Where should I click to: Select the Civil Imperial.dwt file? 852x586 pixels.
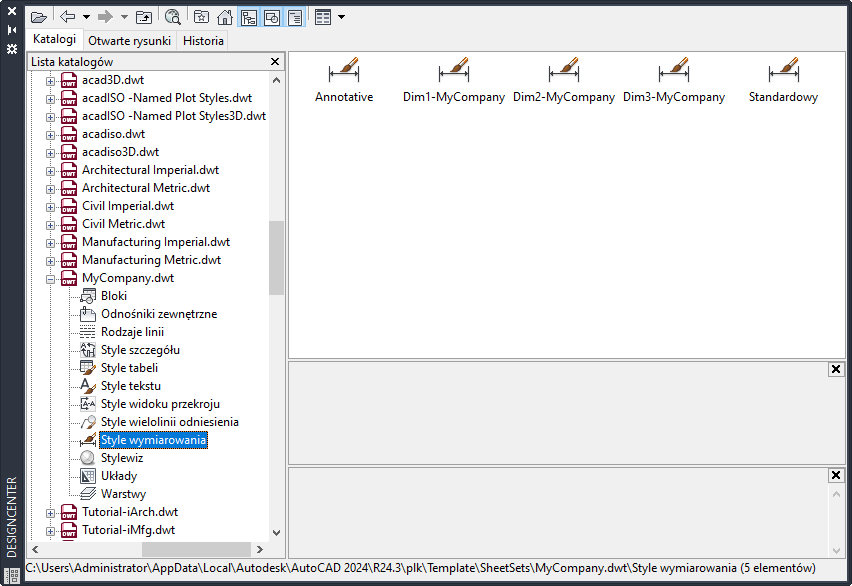point(128,206)
